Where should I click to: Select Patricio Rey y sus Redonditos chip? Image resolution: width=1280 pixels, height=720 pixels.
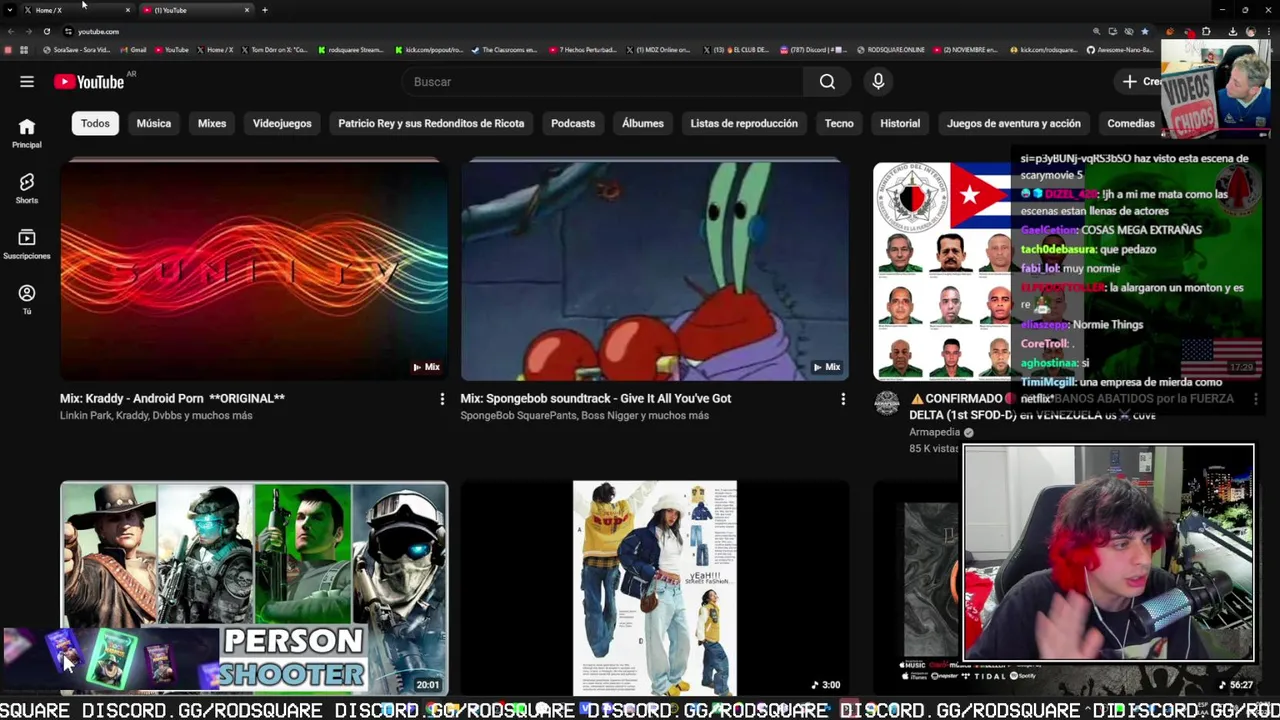(x=431, y=123)
